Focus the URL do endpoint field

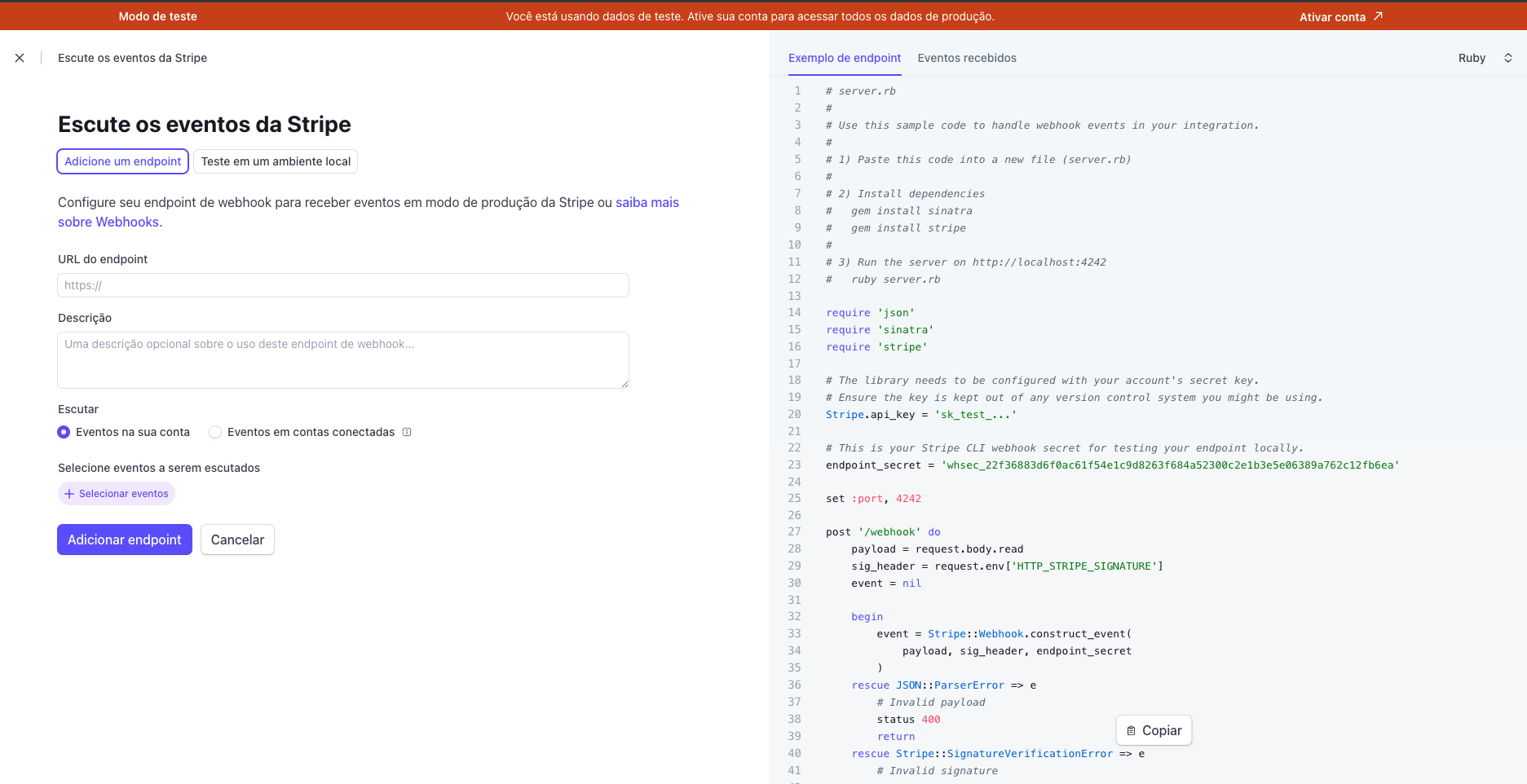pos(343,285)
